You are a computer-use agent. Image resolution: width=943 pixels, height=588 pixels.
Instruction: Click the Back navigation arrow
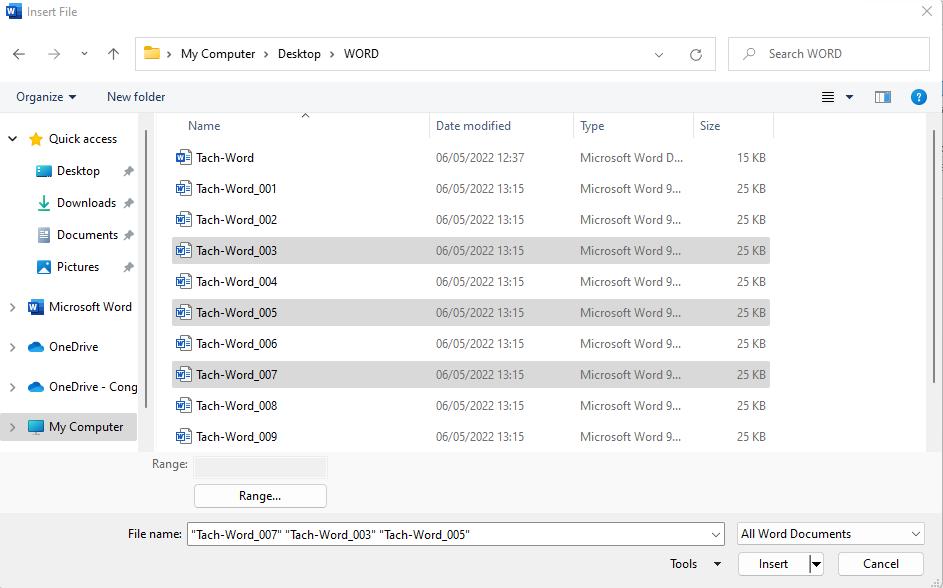click(x=18, y=54)
